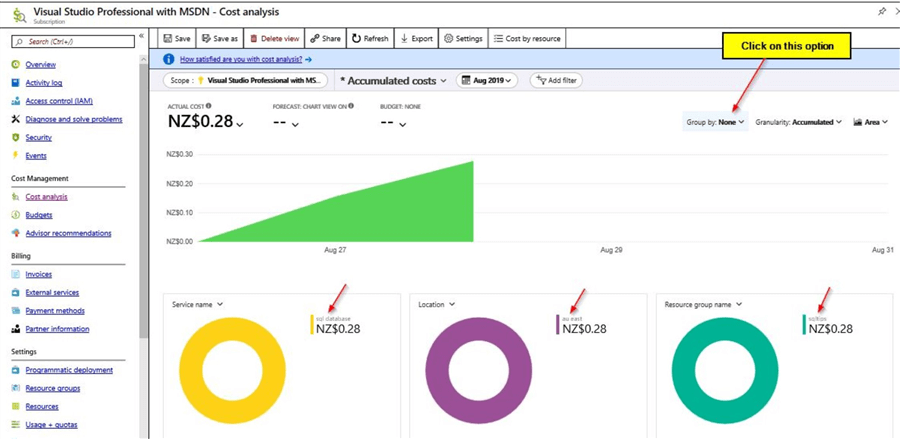Click the Payment methods icon

[x=15, y=310]
